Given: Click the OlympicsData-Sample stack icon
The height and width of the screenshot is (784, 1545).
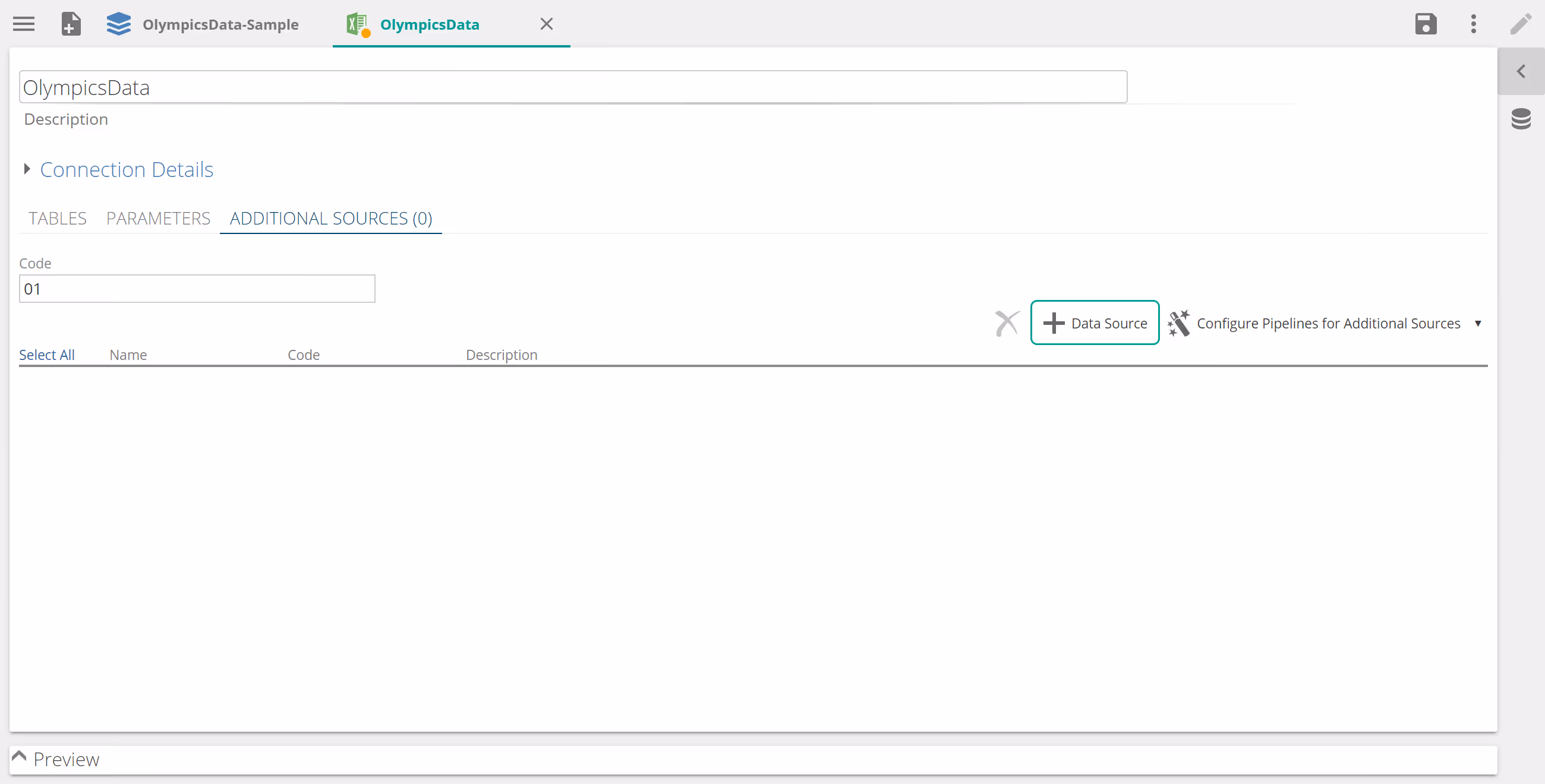Looking at the screenshot, I should 118,24.
